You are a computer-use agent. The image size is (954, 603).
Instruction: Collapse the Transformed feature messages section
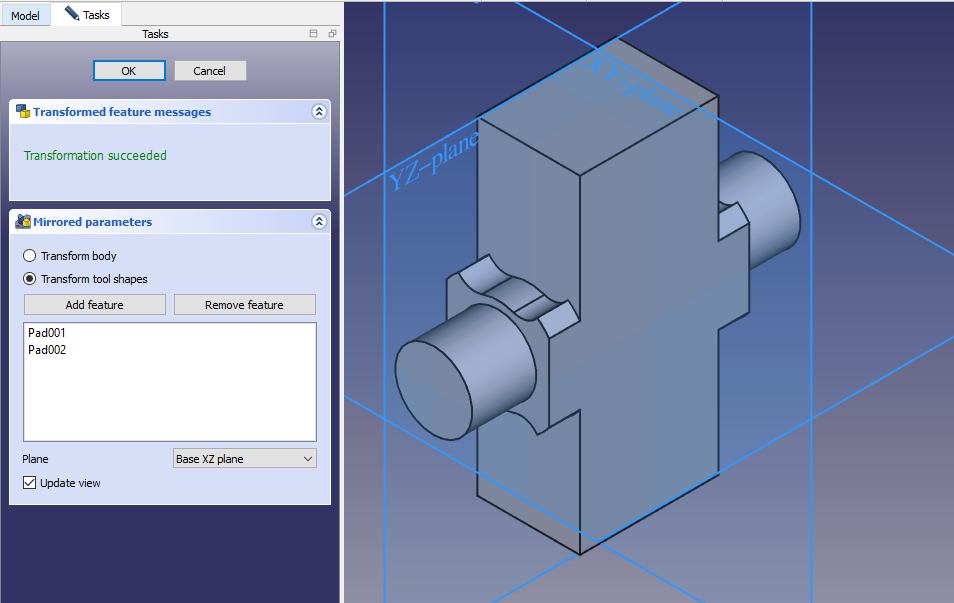pyautogui.click(x=319, y=112)
